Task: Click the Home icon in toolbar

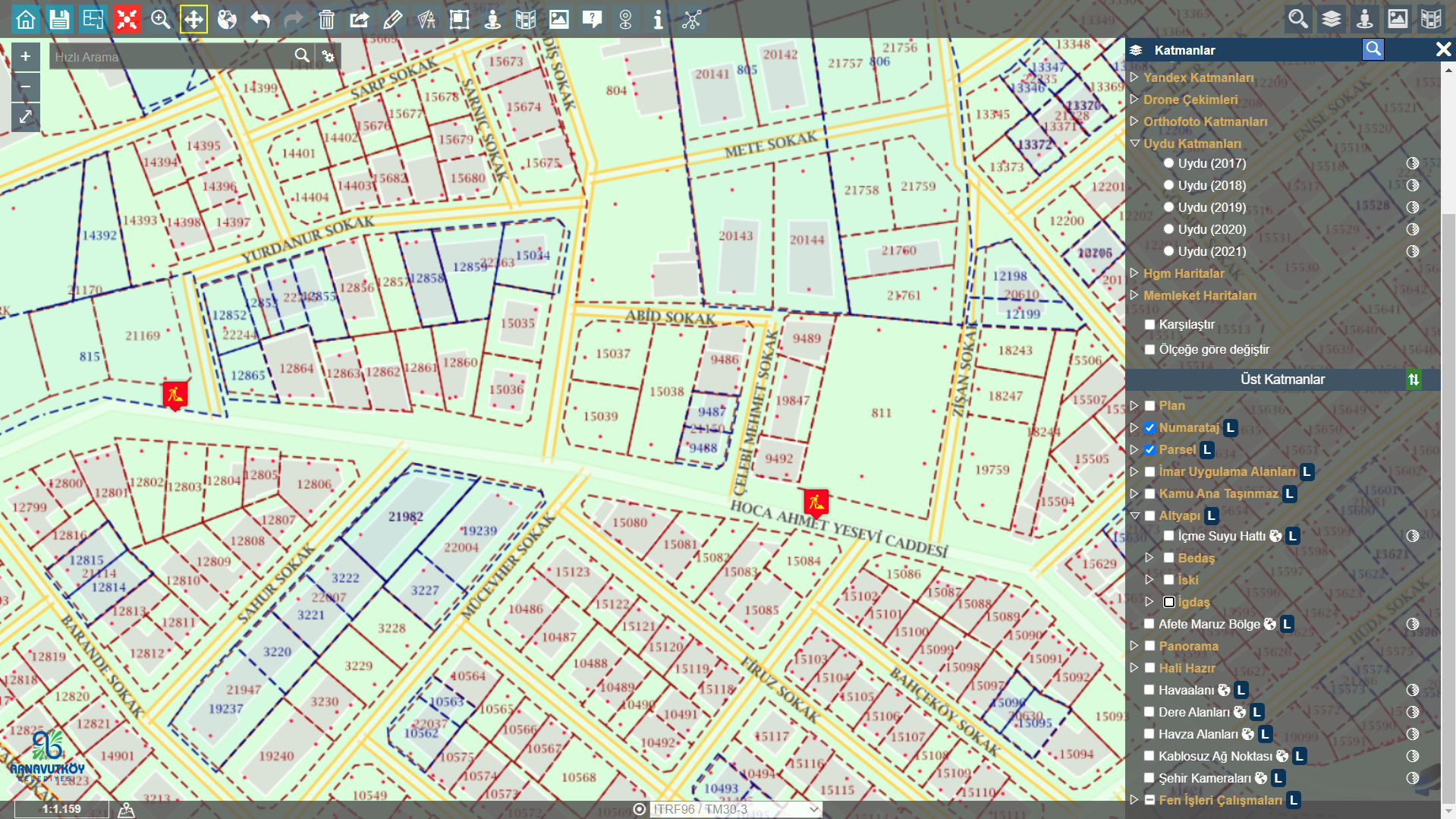Action: tap(26, 19)
